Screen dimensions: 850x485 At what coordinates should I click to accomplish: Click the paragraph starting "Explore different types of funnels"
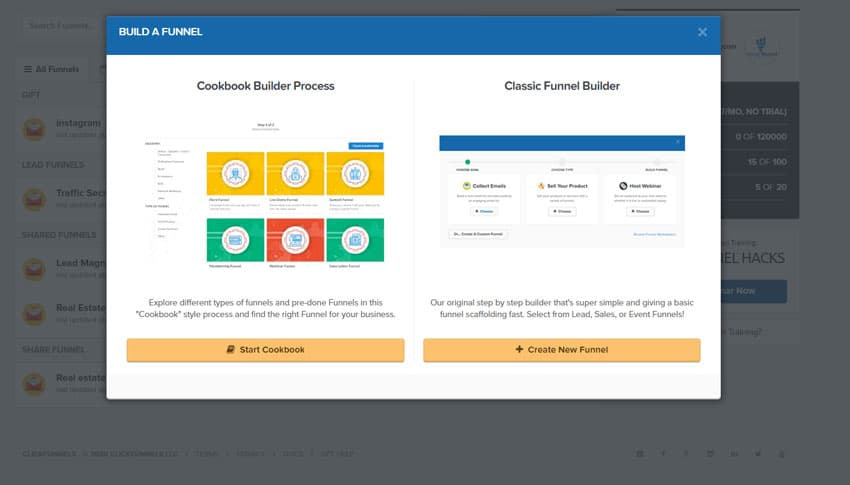point(266,308)
